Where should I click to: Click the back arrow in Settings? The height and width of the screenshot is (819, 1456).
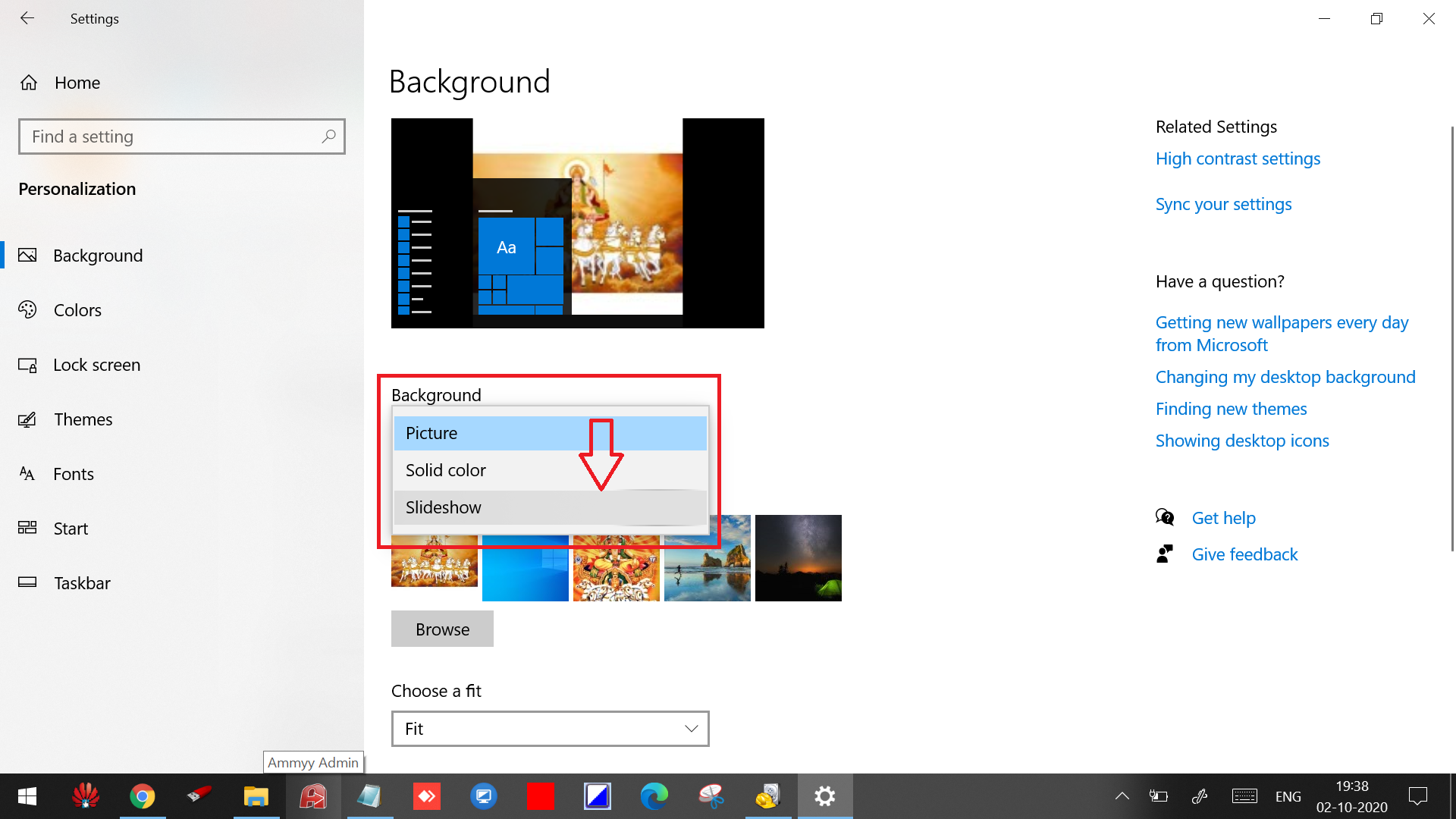[27, 18]
